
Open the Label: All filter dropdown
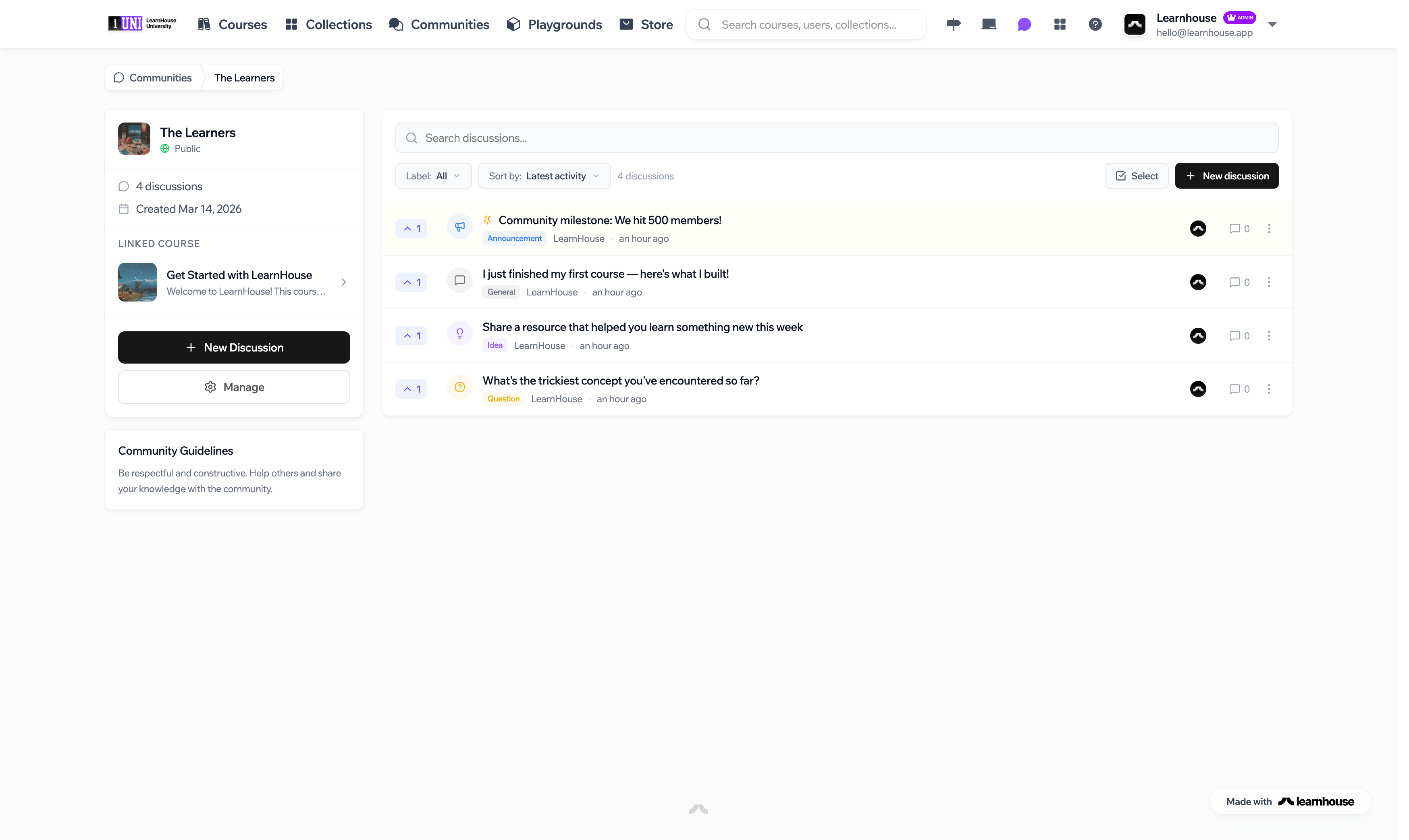click(x=433, y=175)
